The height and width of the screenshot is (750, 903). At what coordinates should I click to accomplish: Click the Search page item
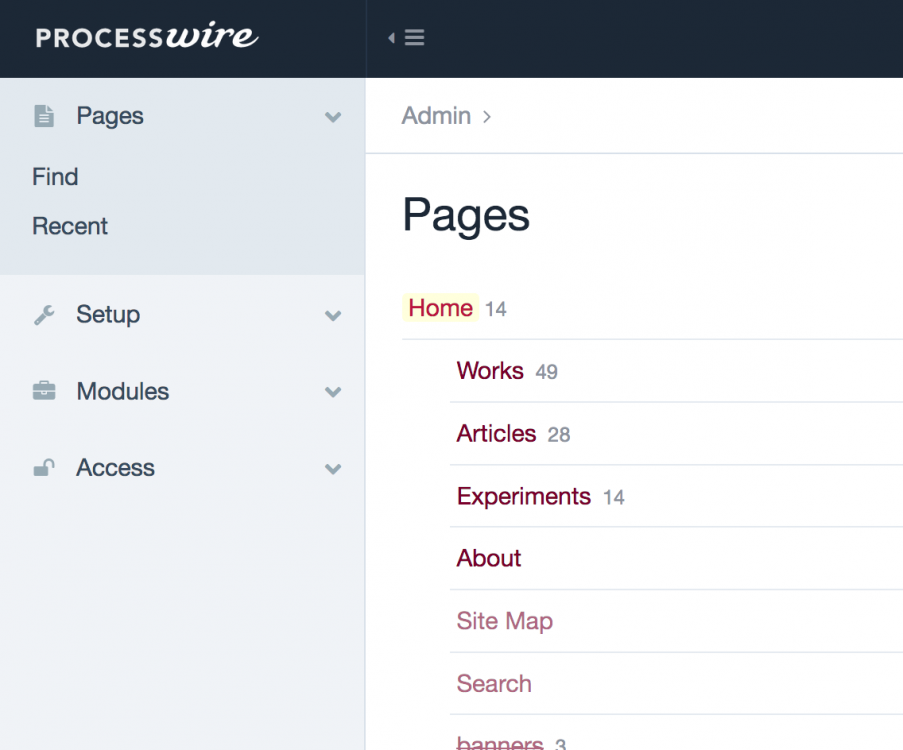coord(494,684)
